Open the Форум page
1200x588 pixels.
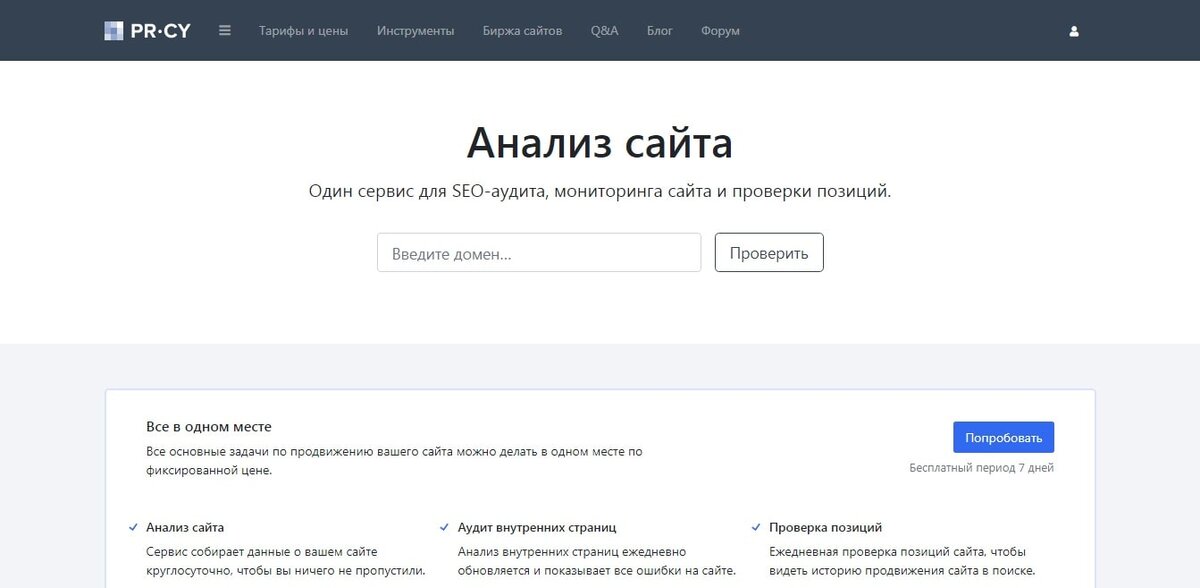pyautogui.click(x=719, y=31)
